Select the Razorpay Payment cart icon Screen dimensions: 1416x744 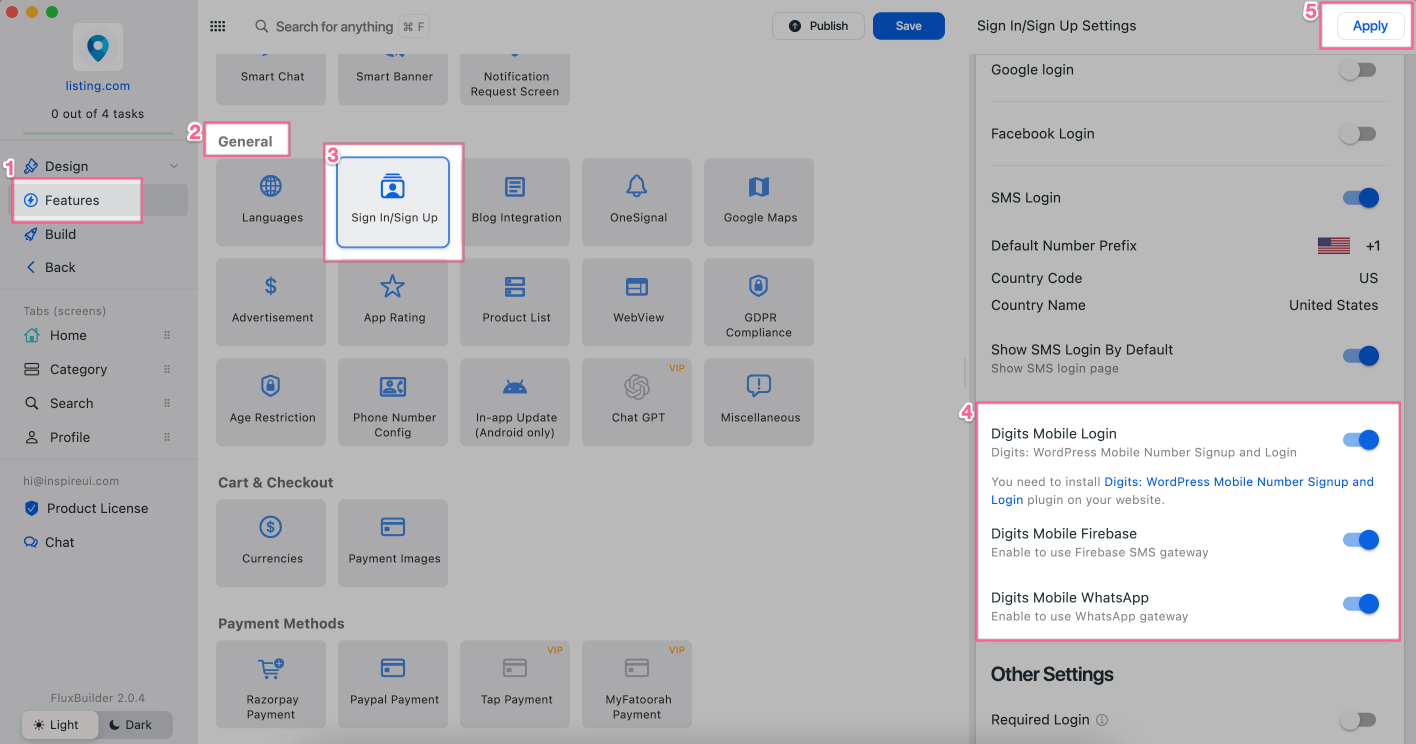point(271,669)
